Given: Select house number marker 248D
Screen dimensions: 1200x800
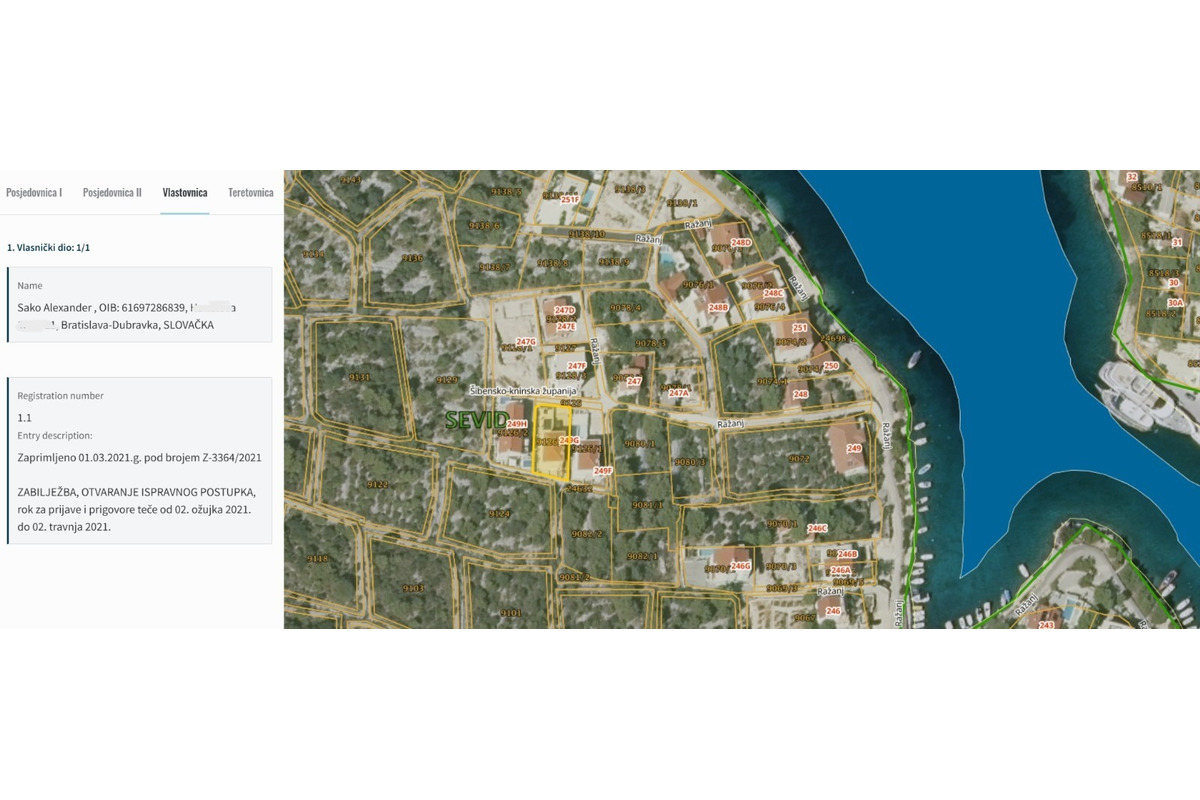Looking at the screenshot, I should click(741, 243).
